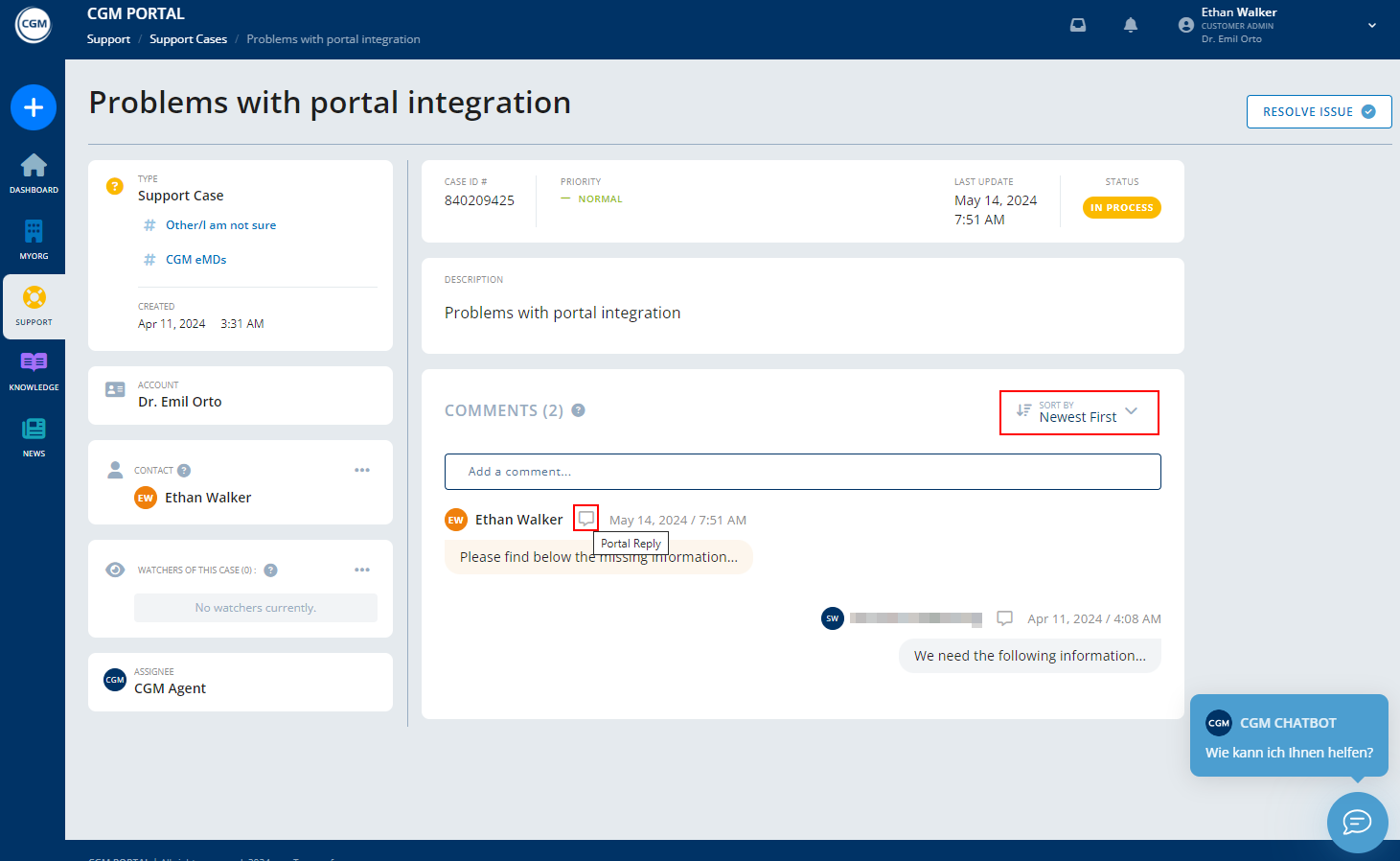The height and width of the screenshot is (861, 1400).
Task: Open the chatbot chat button
Action: point(1358,823)
